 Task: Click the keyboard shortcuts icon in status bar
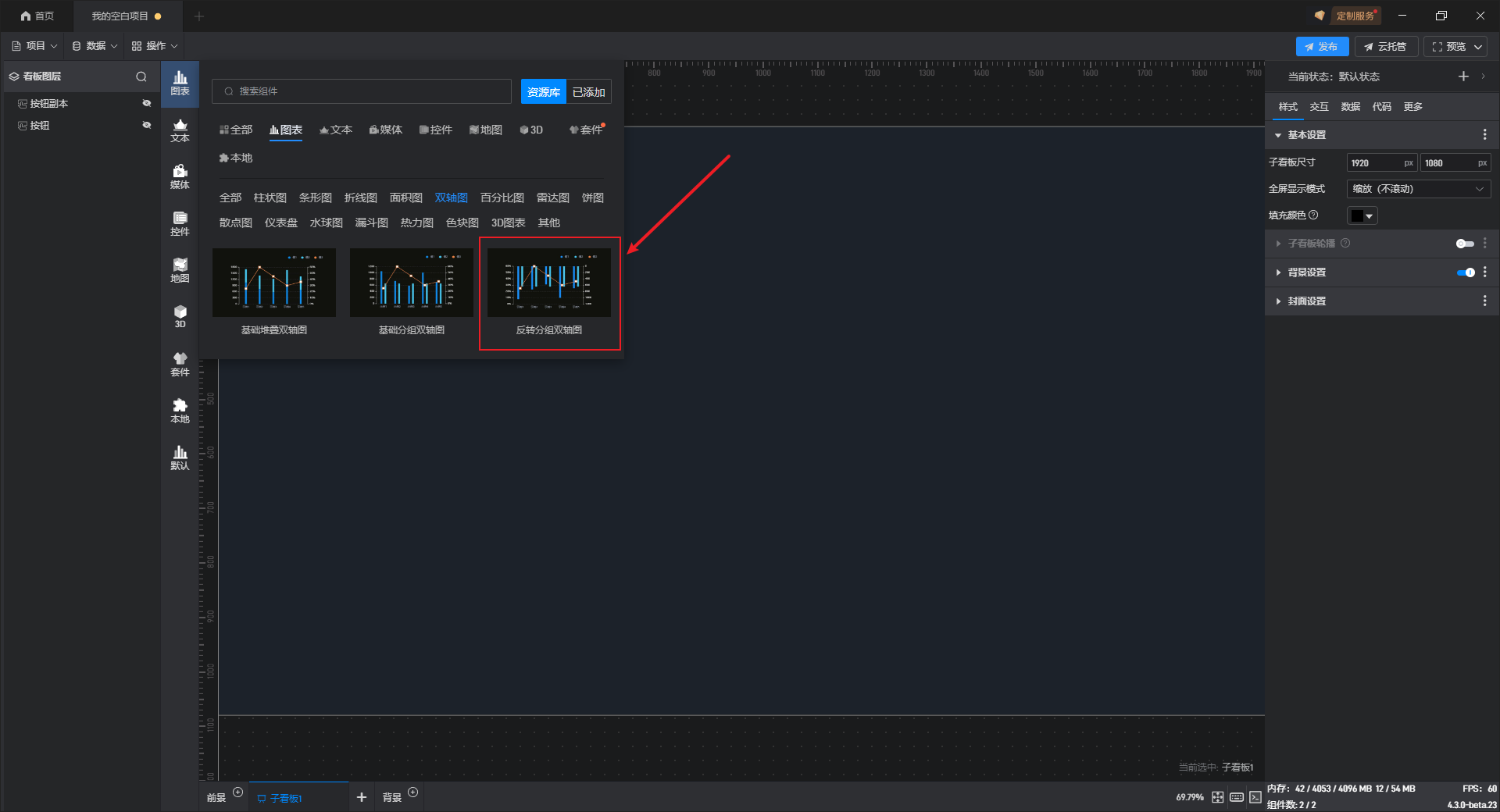point(1237,797)
